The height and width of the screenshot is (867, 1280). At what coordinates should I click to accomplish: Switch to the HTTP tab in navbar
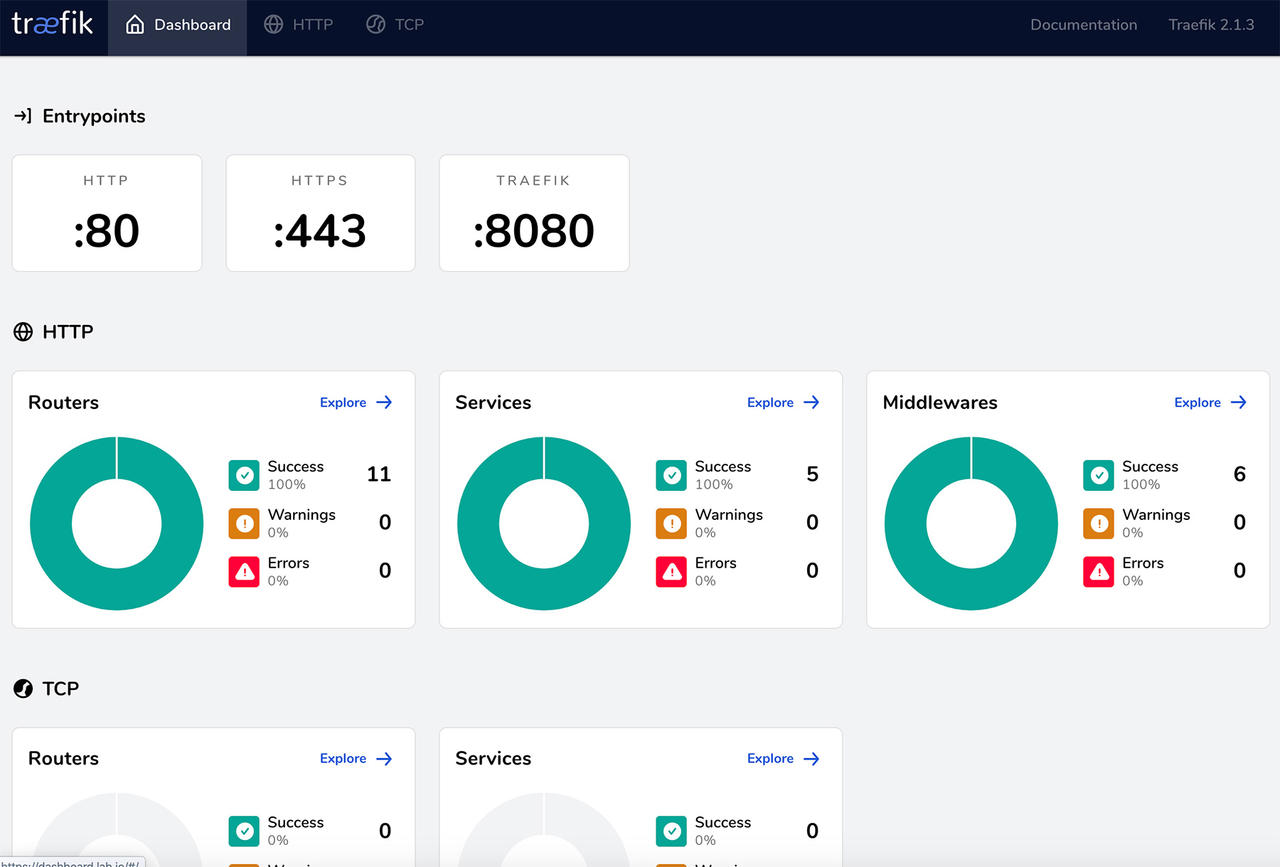298,25
